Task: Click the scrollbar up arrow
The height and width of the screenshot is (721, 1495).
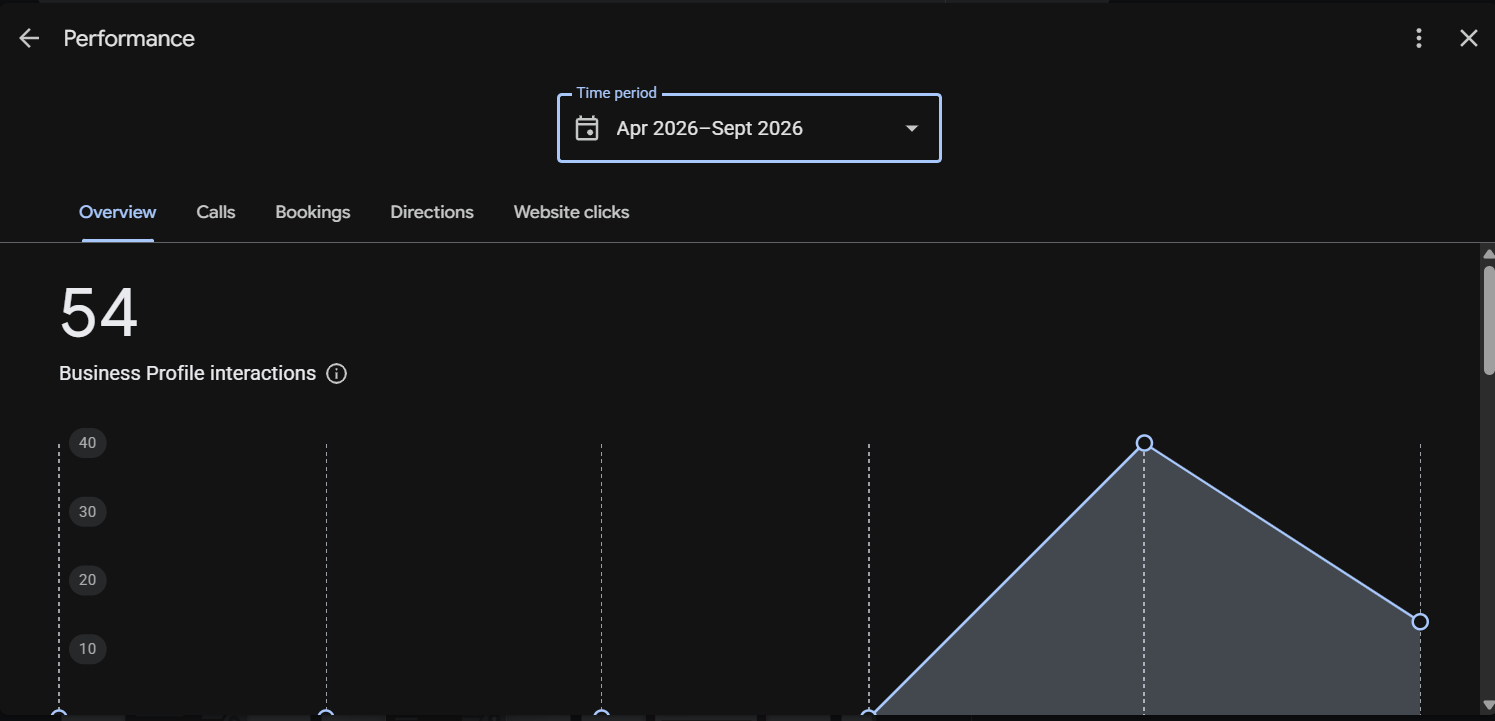Action: (1488, 254)
